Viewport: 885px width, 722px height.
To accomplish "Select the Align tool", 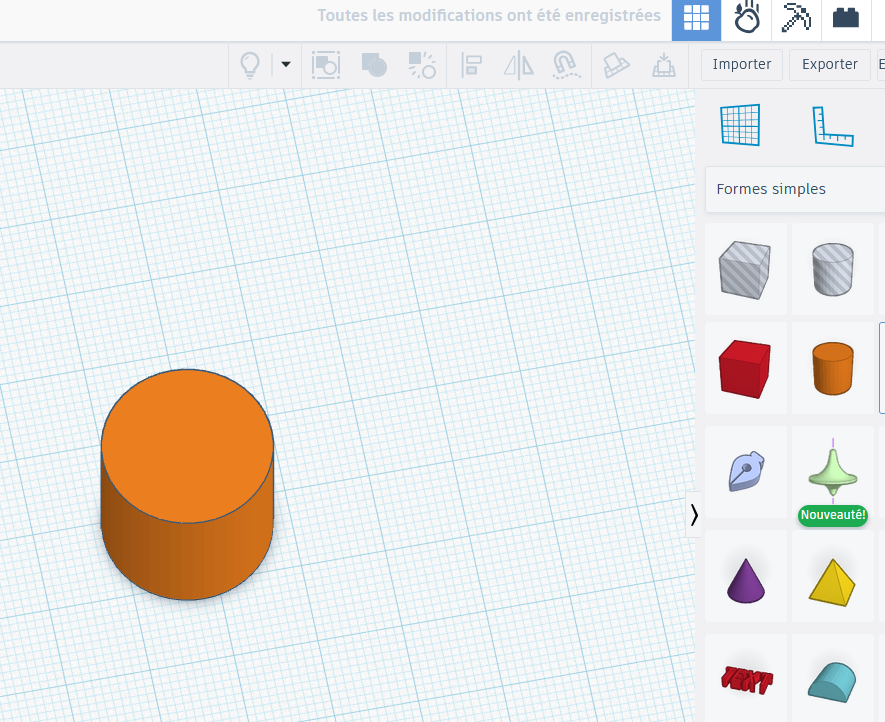I will coord(471,65).
